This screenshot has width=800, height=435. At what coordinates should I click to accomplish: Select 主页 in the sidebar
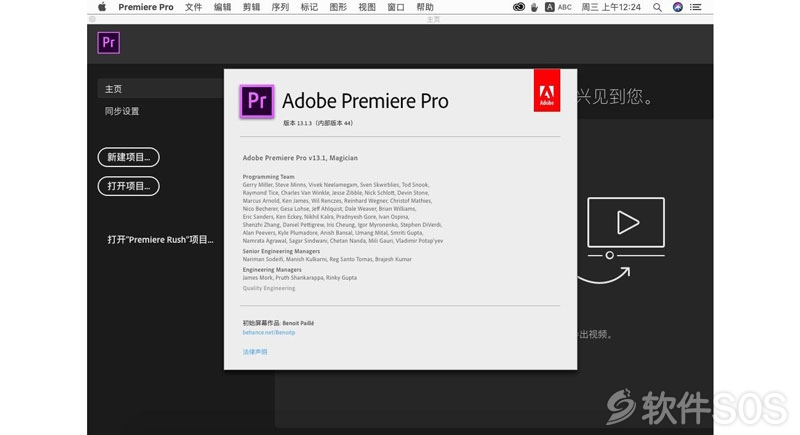click(160, 89)
